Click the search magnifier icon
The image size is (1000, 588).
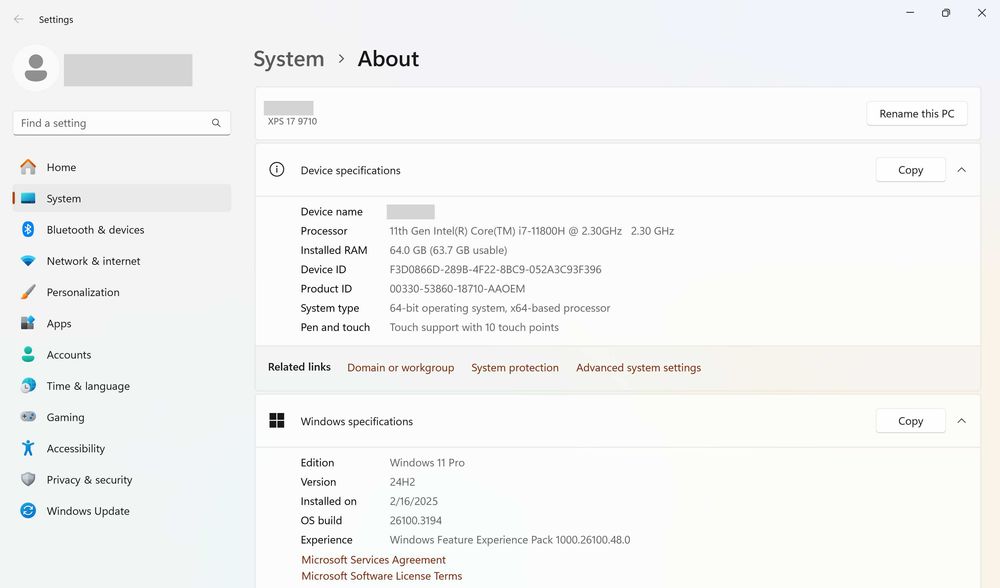[216, 123]
